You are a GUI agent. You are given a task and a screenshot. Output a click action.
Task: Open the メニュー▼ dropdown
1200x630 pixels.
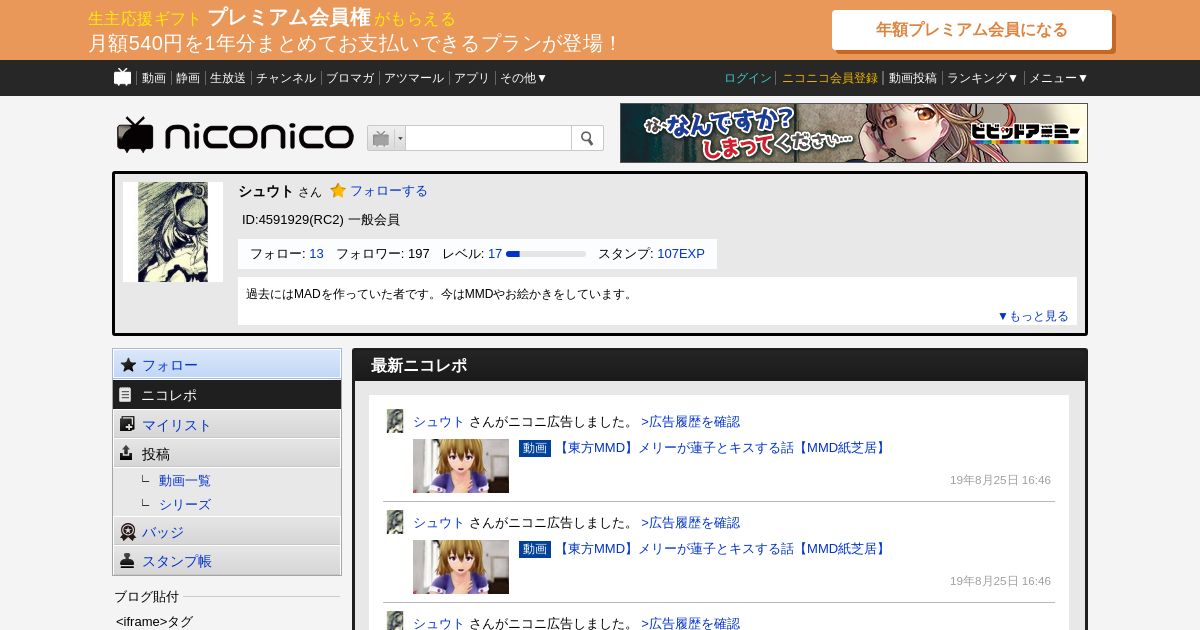(1058, 78)
